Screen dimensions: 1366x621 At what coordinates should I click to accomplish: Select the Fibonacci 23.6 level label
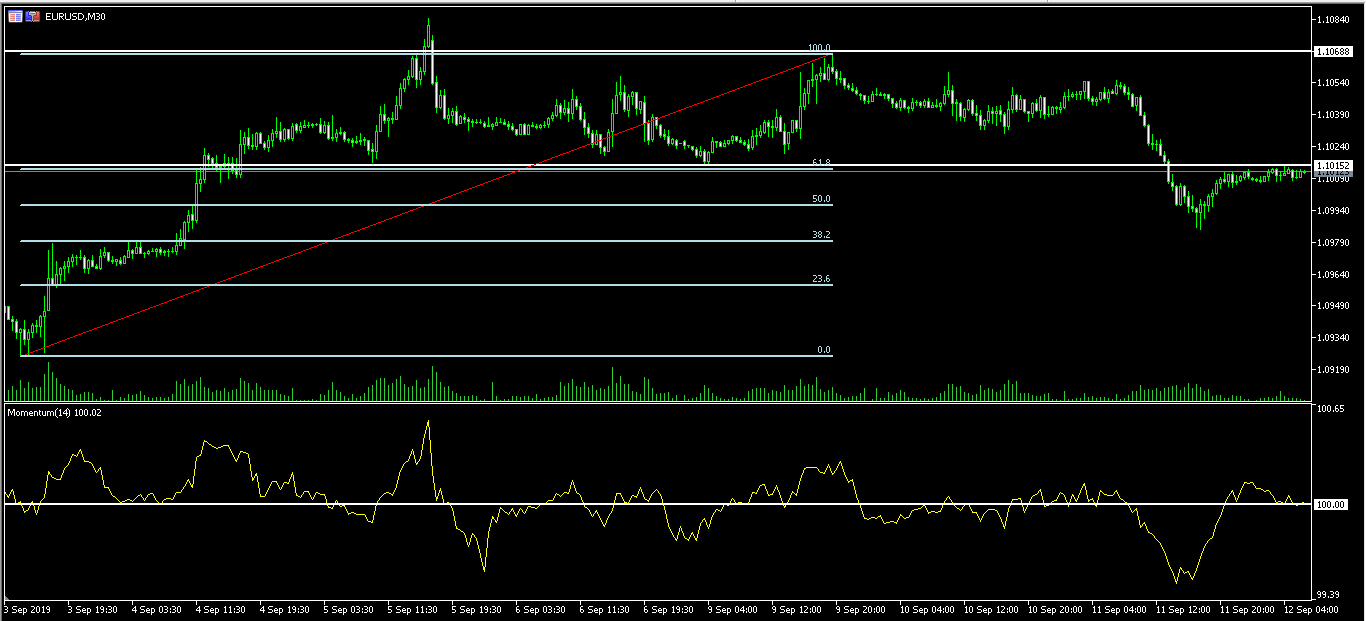[821, 279]
